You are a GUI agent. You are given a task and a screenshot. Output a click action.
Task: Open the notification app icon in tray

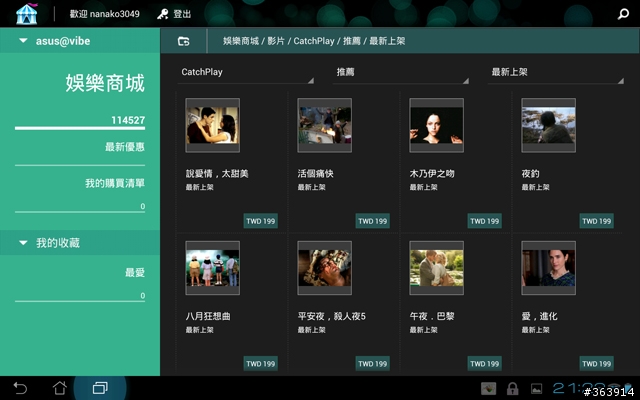tap(489, 388)
